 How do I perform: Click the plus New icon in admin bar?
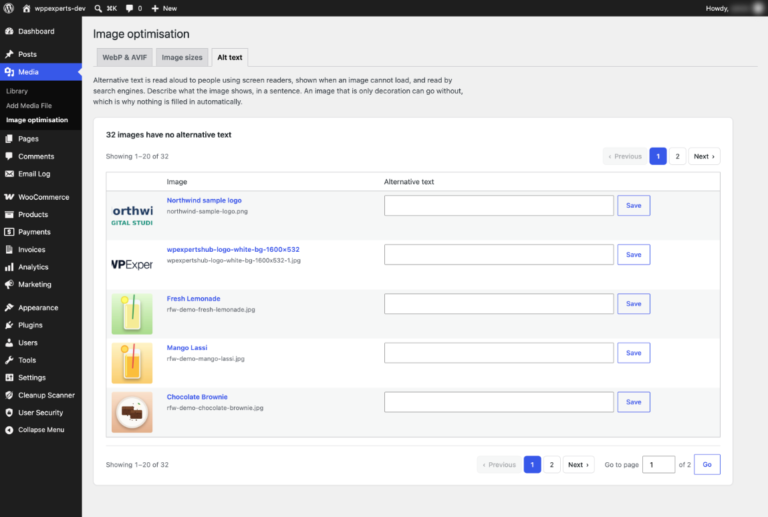click(x=155, y=8)
